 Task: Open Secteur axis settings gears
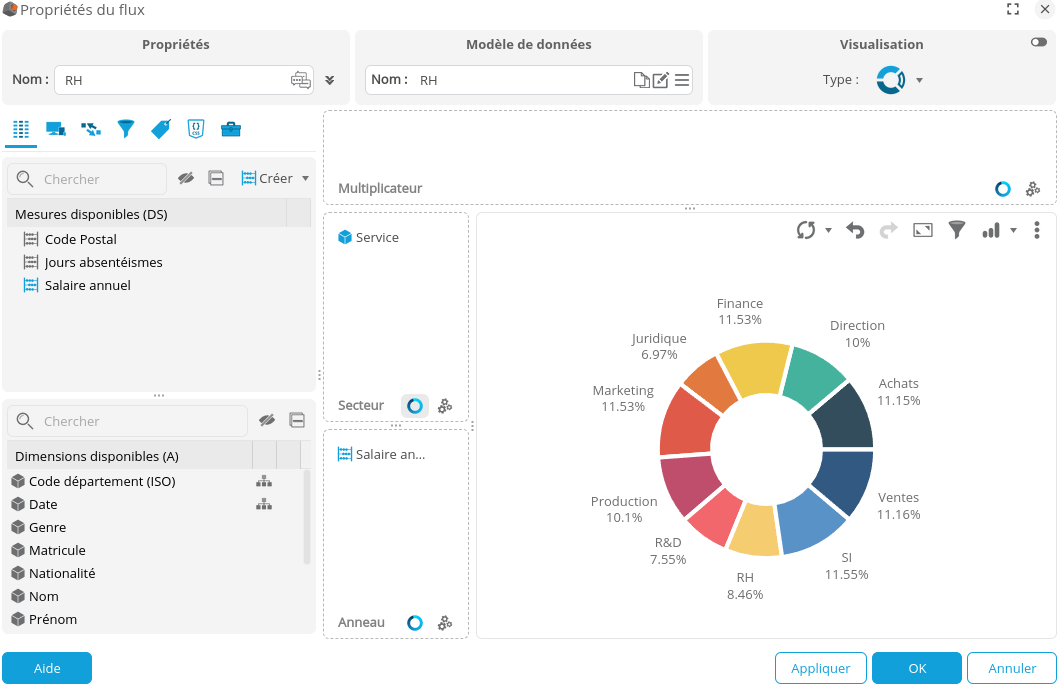coord(445,406)
